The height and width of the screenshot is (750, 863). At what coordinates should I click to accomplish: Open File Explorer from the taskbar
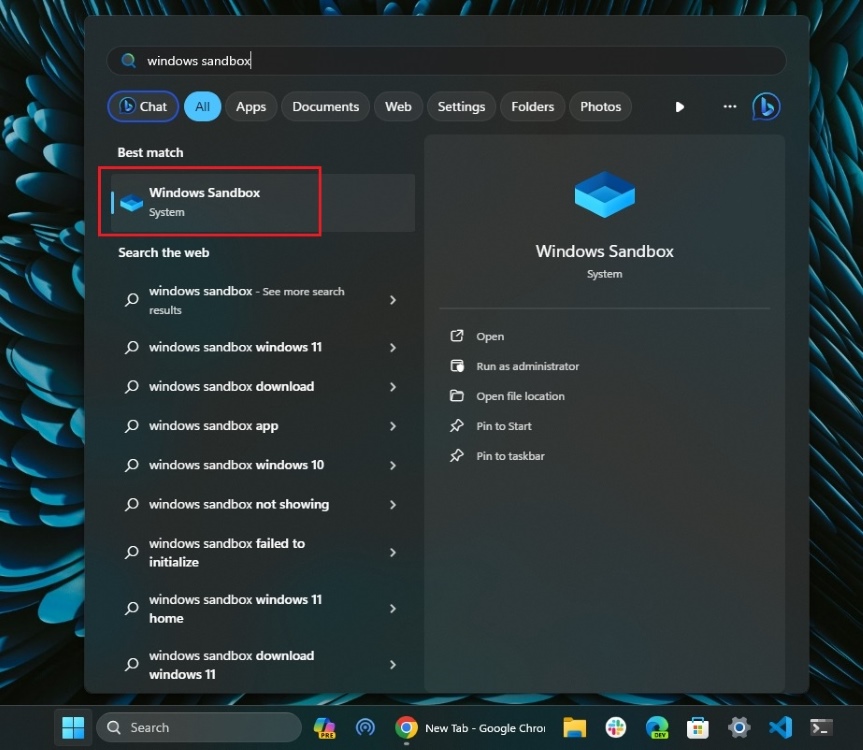(x=573, y=727)
